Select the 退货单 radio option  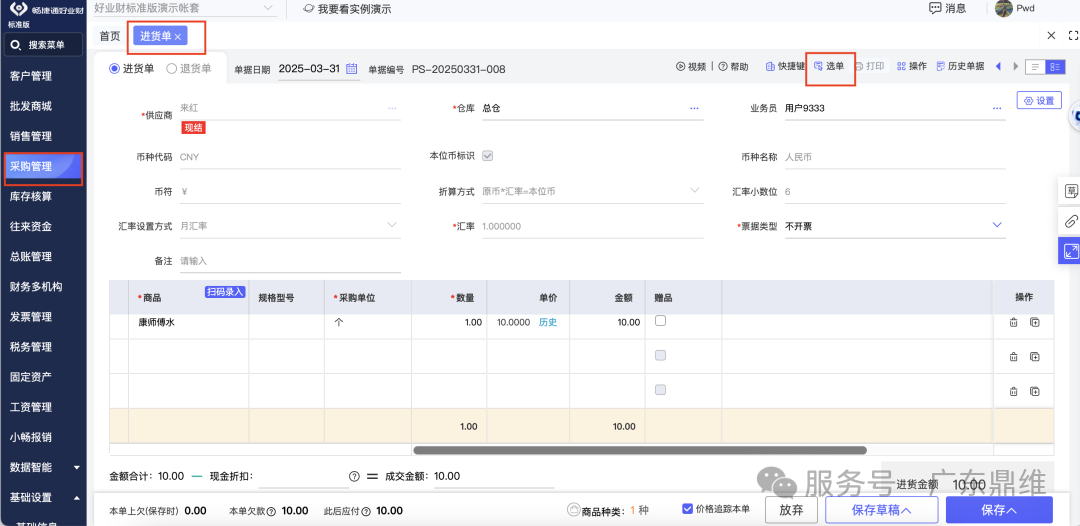pyautogui.click(x=173, y=69)
